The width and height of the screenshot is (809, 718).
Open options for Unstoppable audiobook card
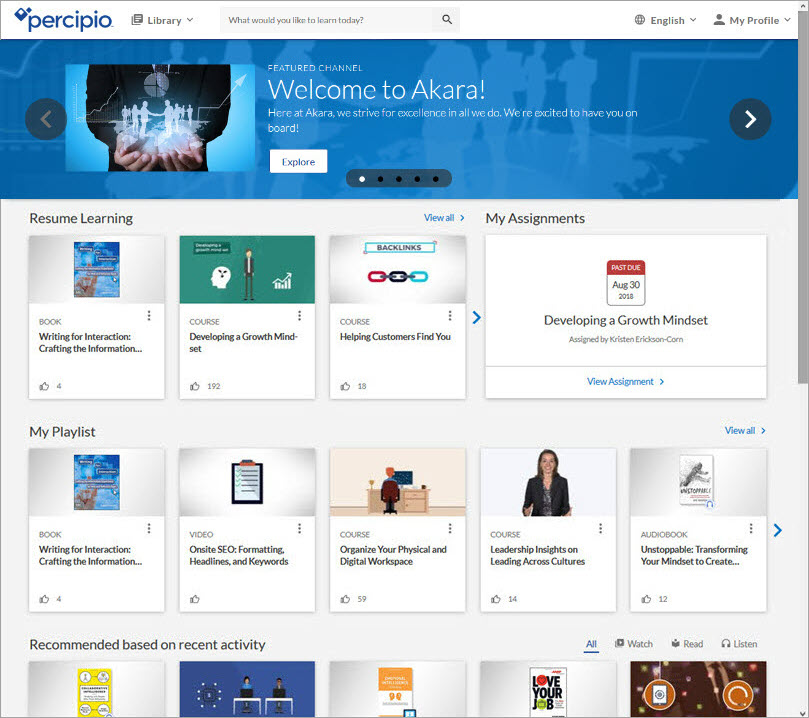pyautogui.click(x=751, y=528)
